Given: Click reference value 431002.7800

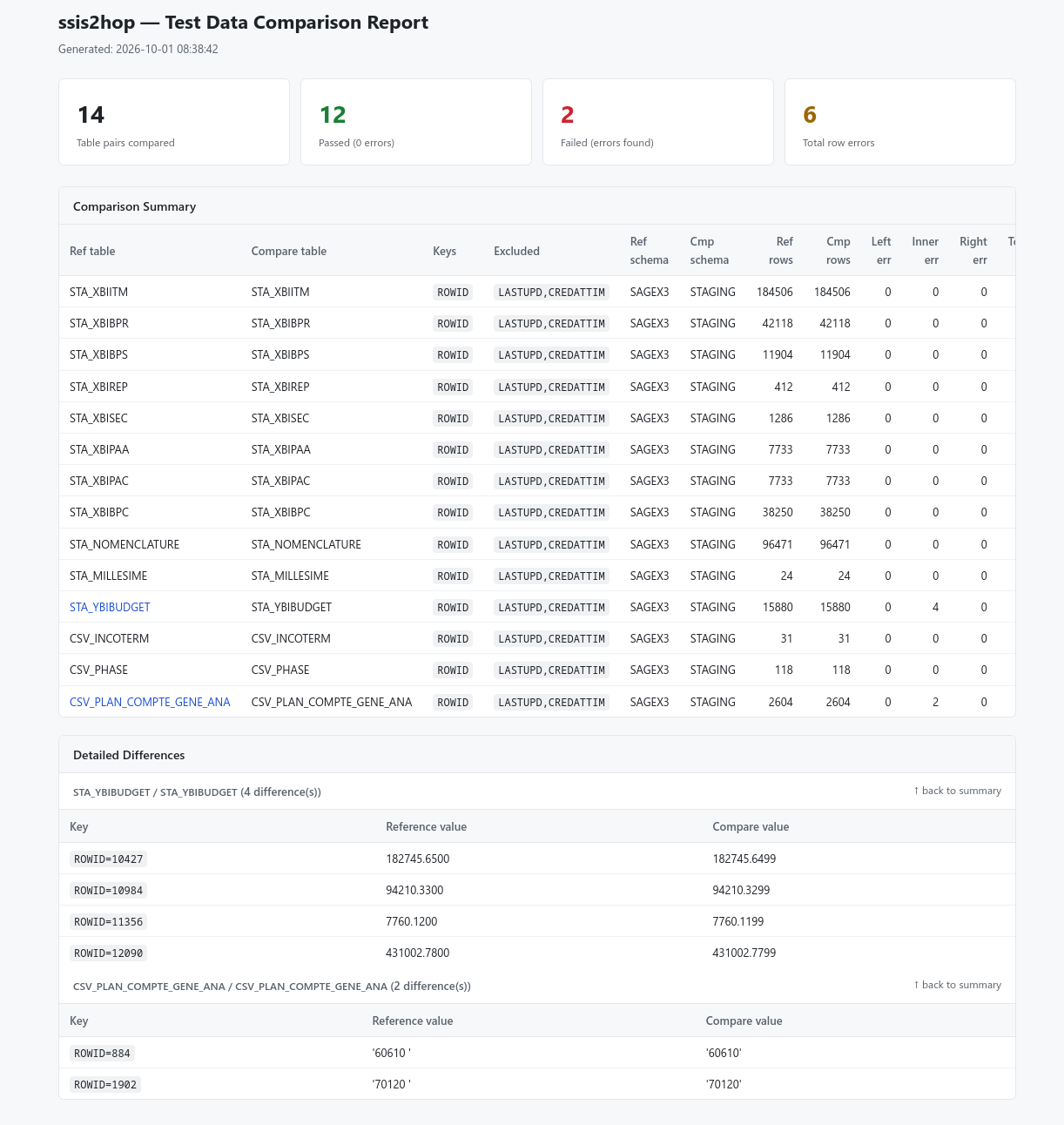Looking at the screenshot, I should (418, 953).
